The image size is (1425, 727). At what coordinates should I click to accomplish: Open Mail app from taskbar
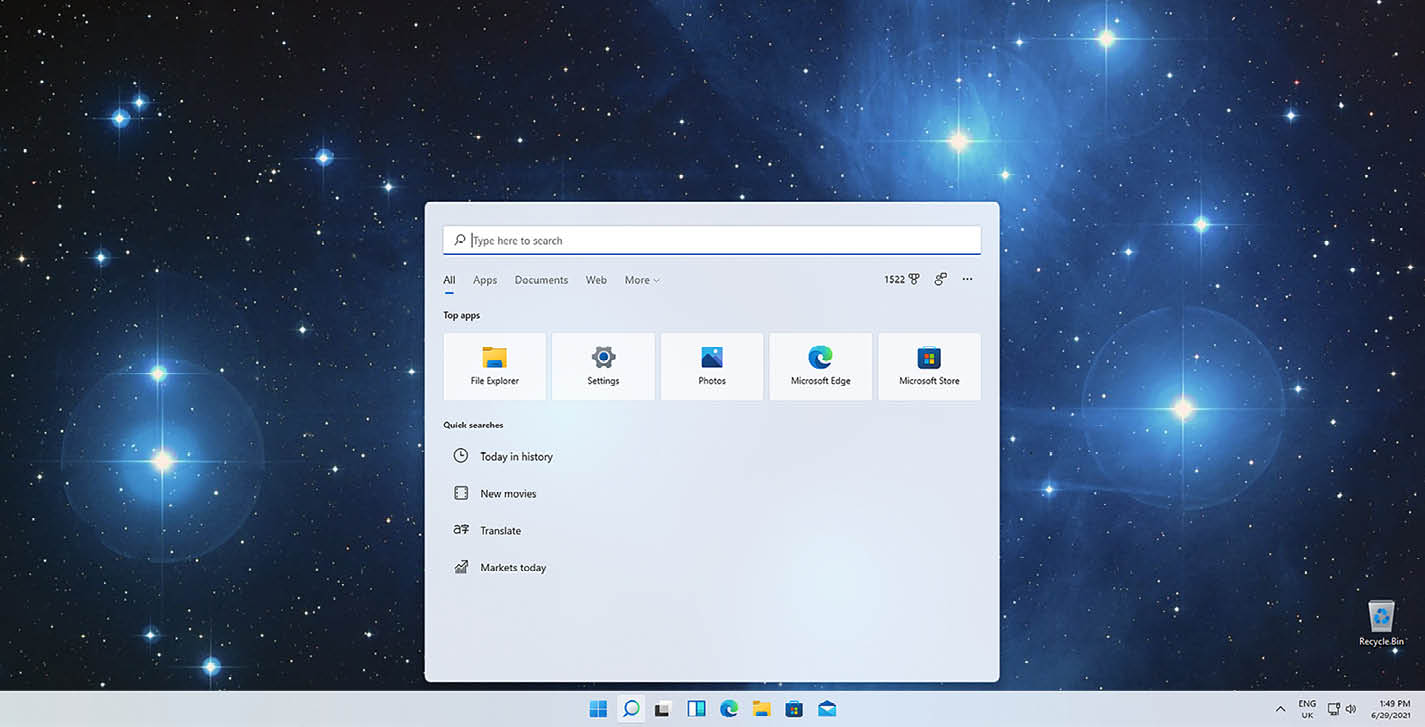click(x=827, y=709)
